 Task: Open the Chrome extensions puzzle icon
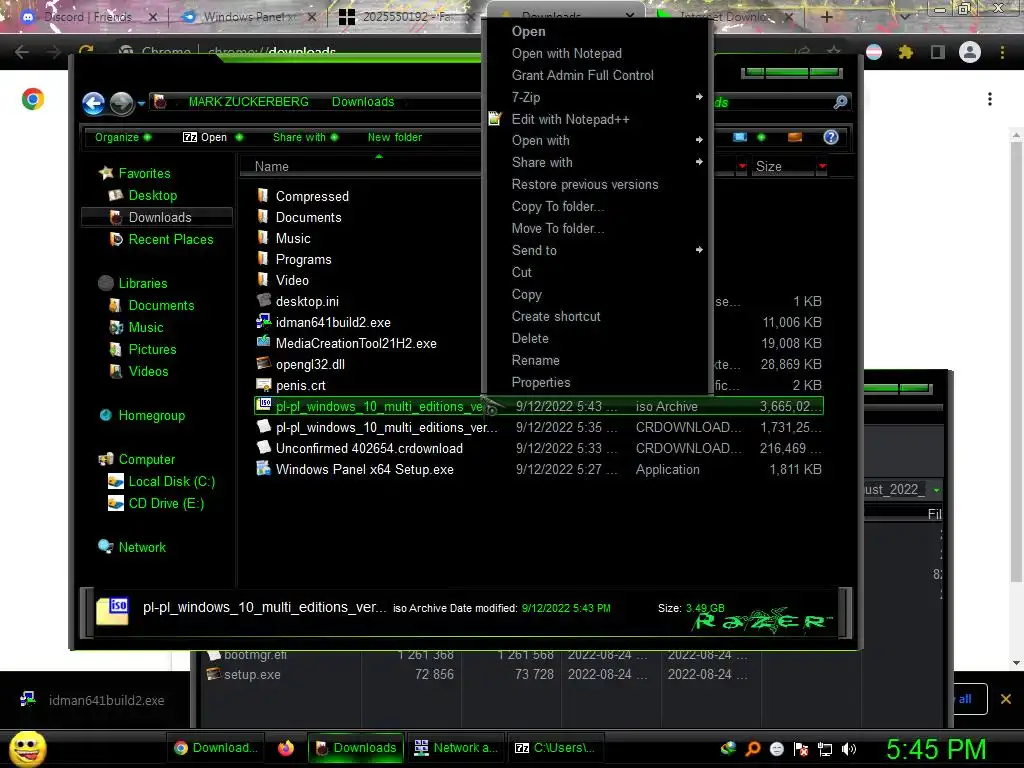click(905, 52)
